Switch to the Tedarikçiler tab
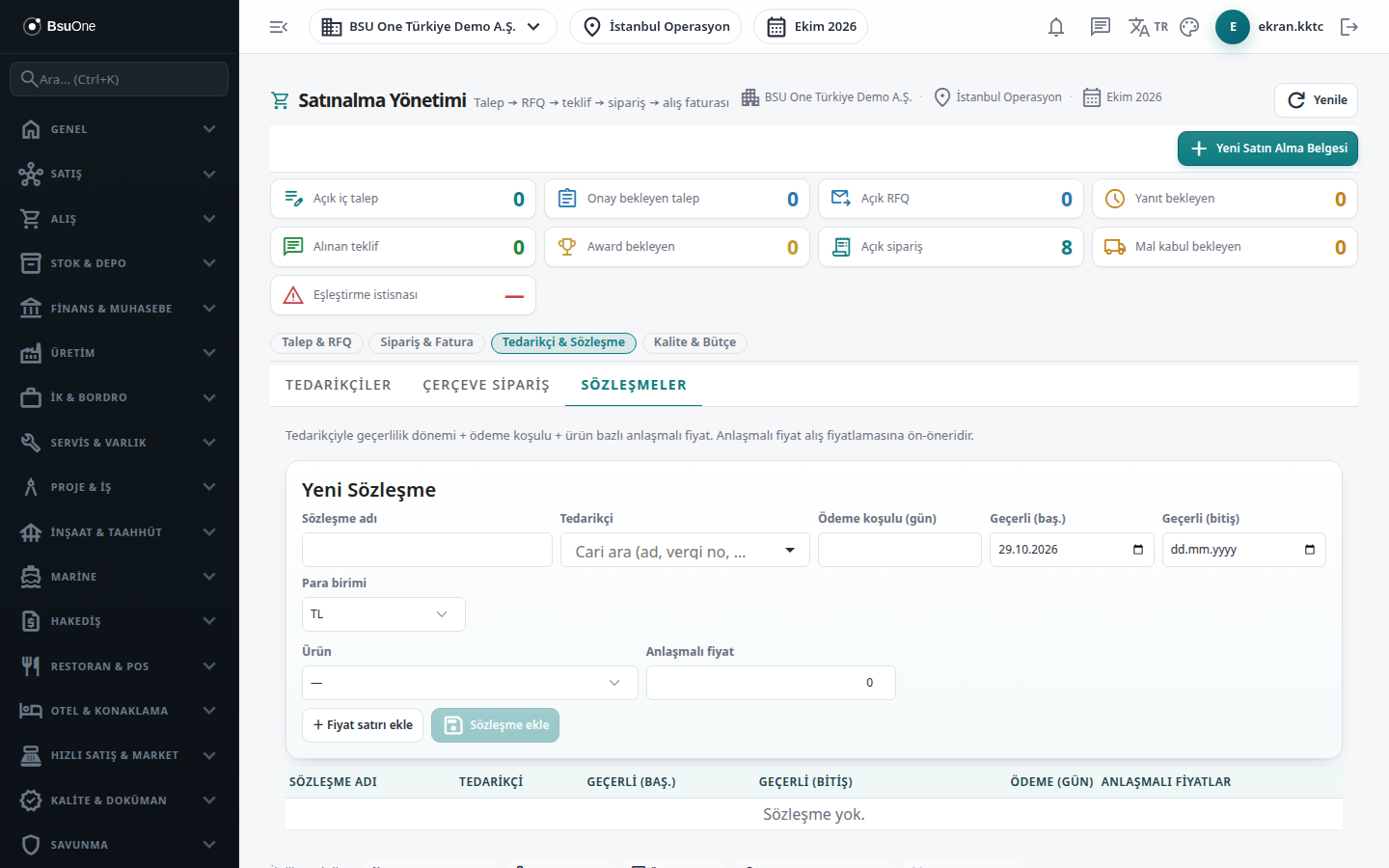Image resolution: width=1389 pixels, height=868 pixels. point(339,385)
